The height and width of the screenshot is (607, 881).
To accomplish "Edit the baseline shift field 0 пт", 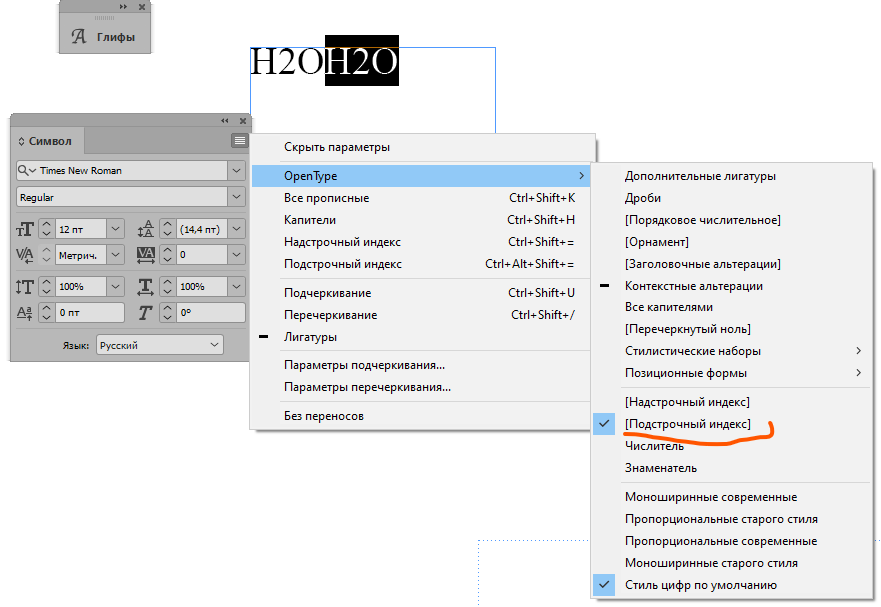I will pyautogui.click(x=90, y=312).
